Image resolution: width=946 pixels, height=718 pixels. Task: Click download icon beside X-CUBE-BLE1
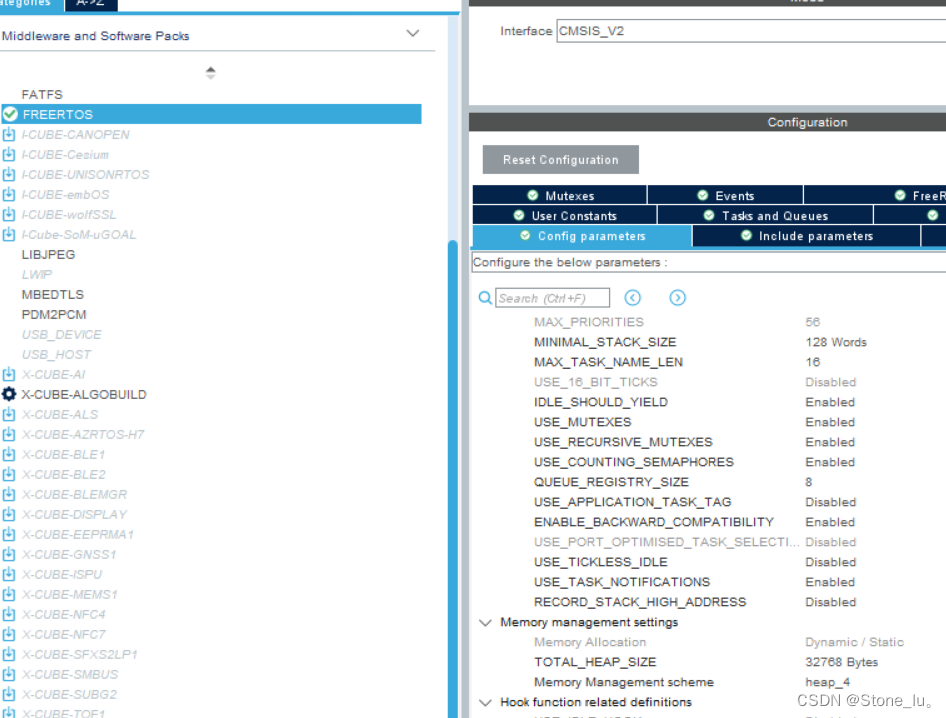click(8, 454)
